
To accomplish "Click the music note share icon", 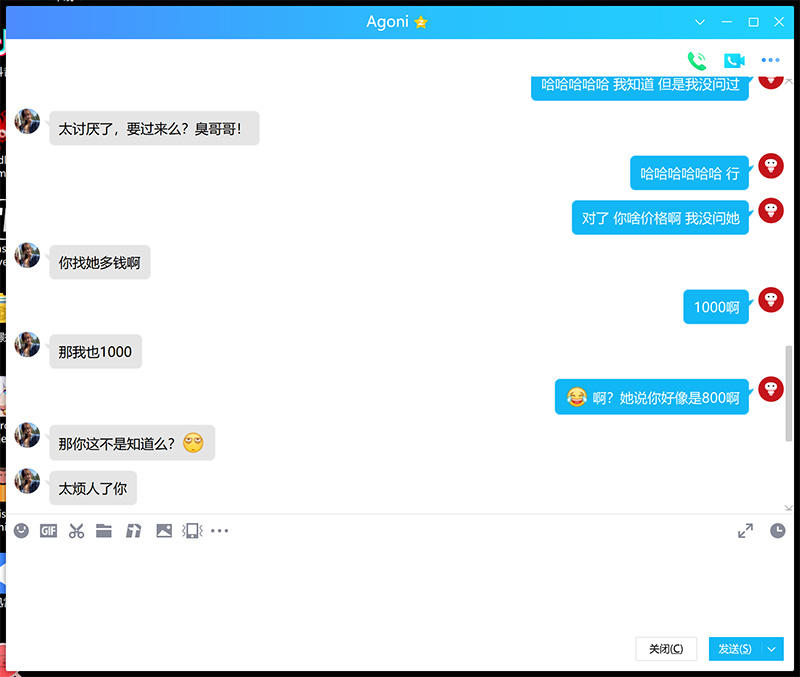I will point(133,531).
